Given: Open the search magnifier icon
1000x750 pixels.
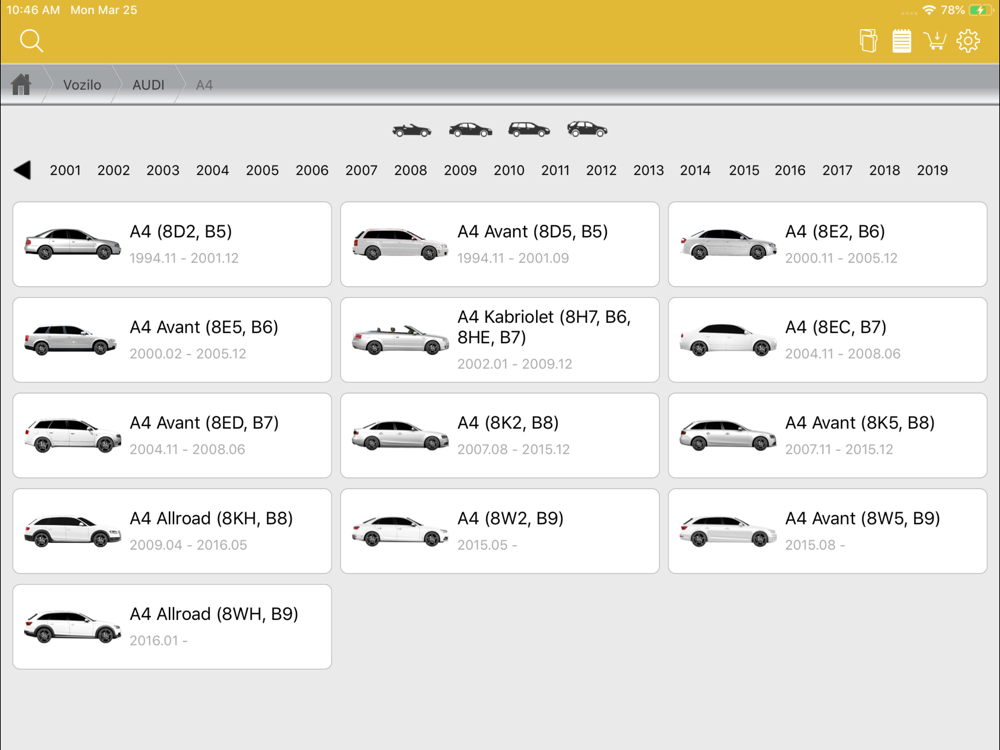Looking at the screenshot, I should [x=31, y=41].
